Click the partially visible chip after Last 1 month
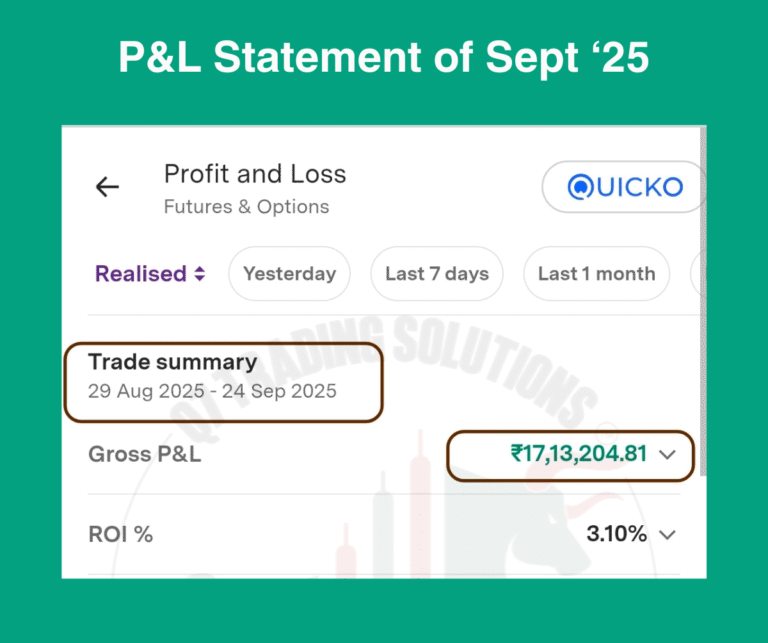Viewport: 768px width, 643px height. point(698,274)
